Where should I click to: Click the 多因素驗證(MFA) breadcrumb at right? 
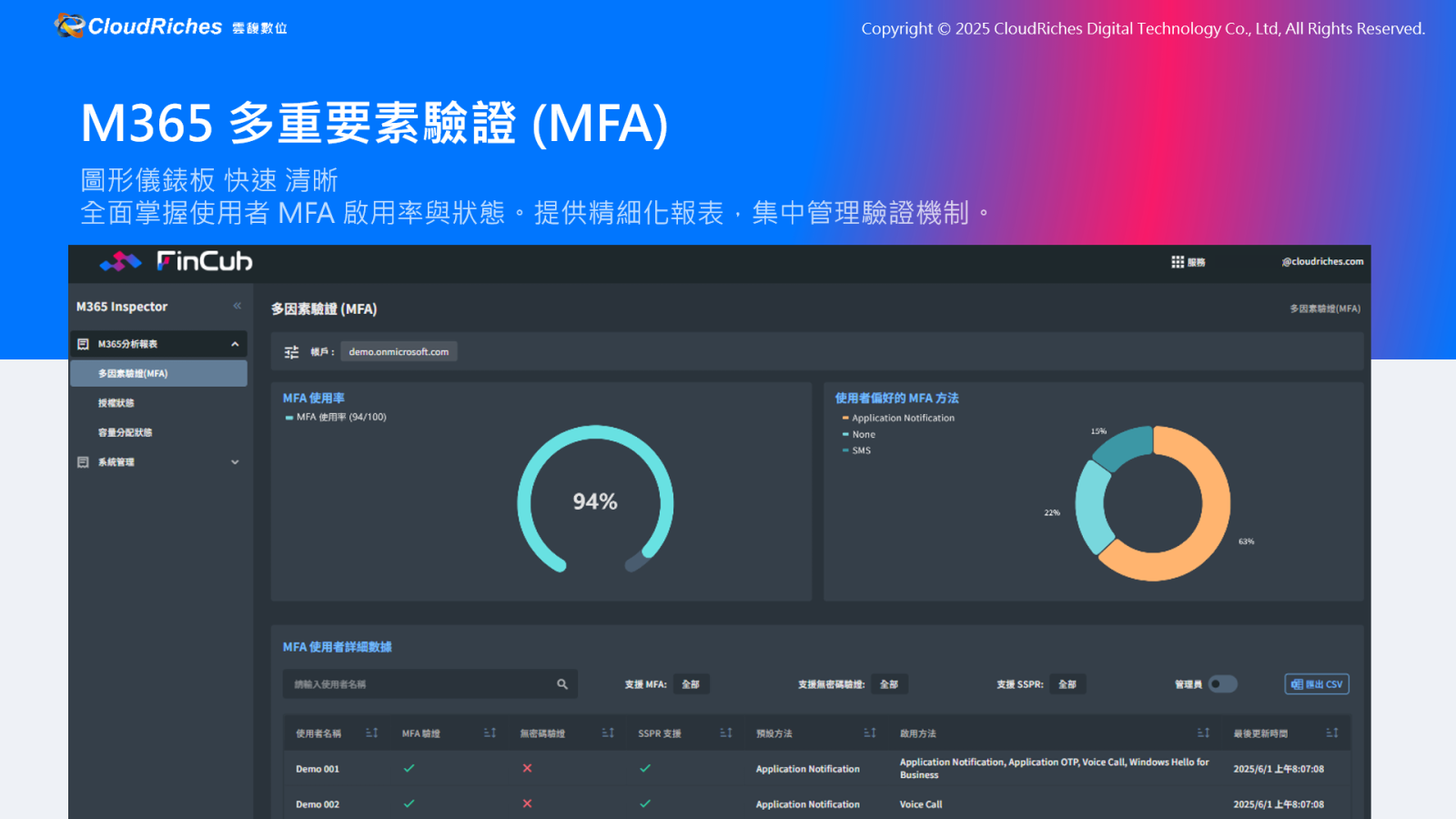coord(1325,309)
